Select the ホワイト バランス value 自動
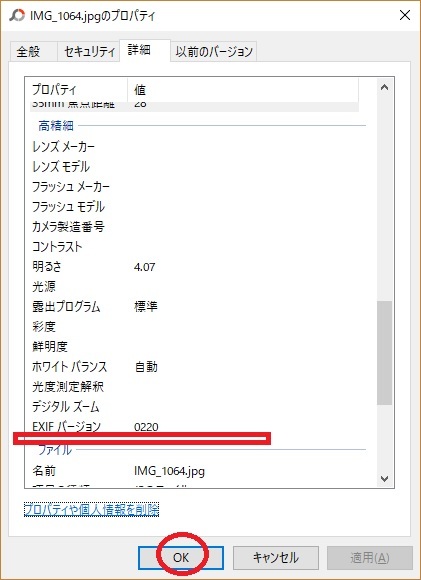 tap(146, 367)
